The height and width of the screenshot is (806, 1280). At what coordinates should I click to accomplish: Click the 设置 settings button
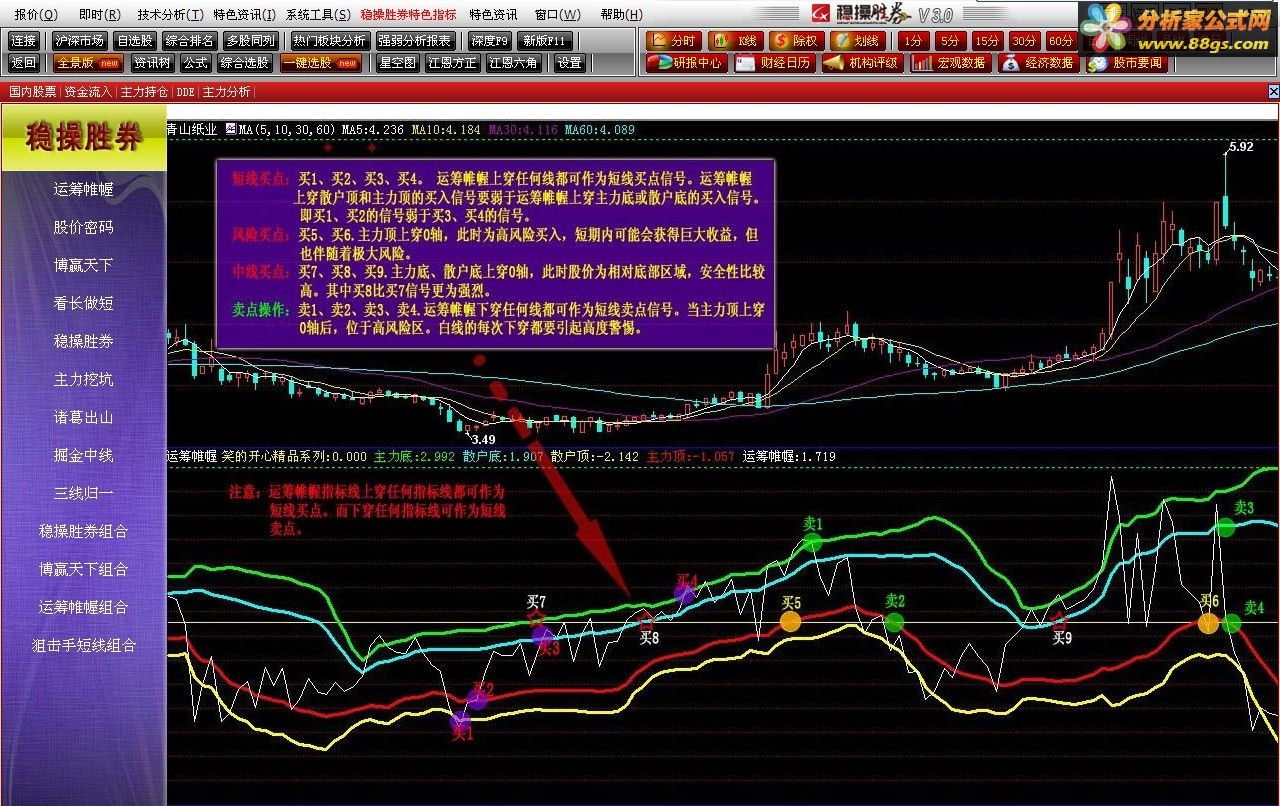point(569,63)
